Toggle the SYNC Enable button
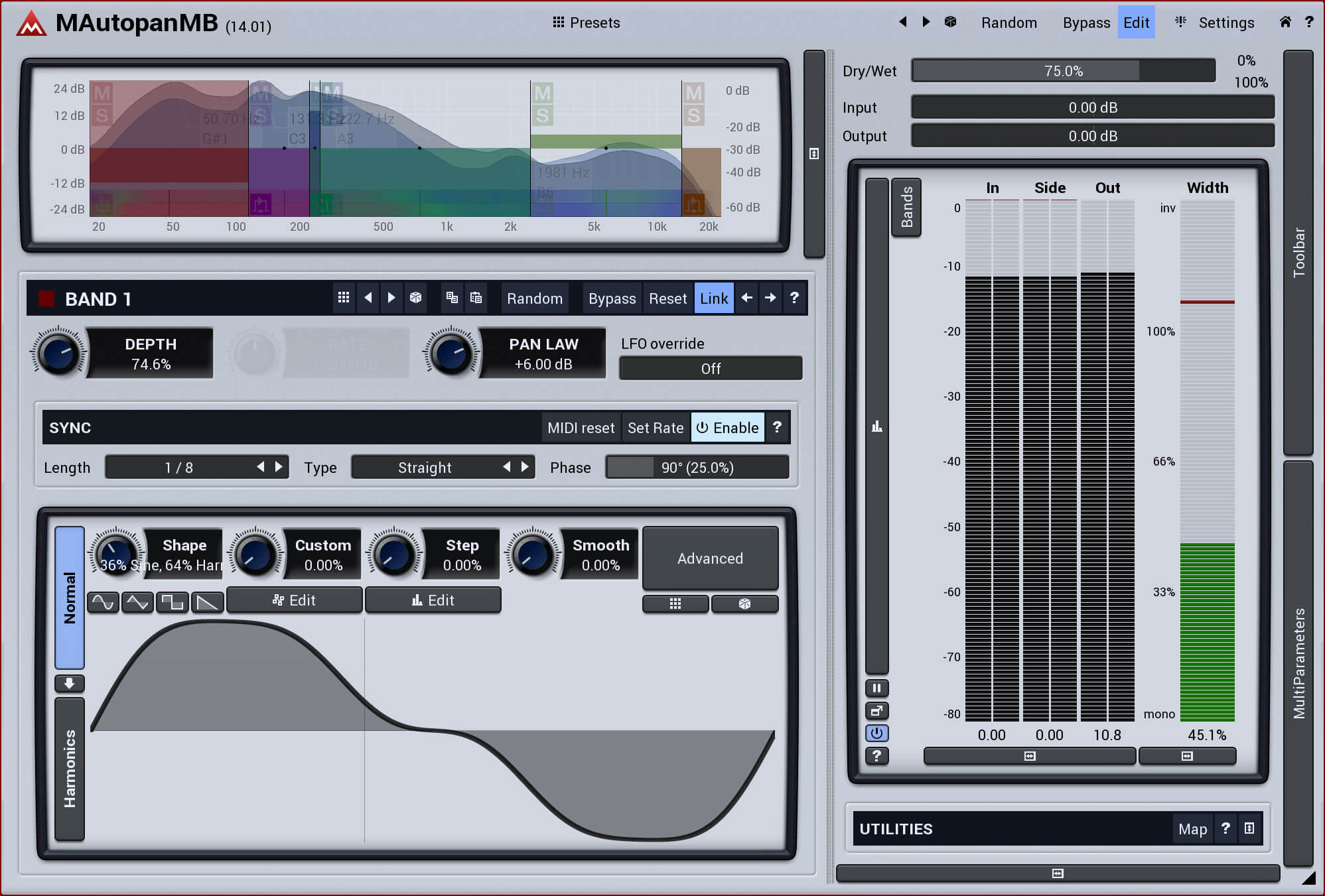This screenshot has height=896, width=1325. [x=727, y=428]
